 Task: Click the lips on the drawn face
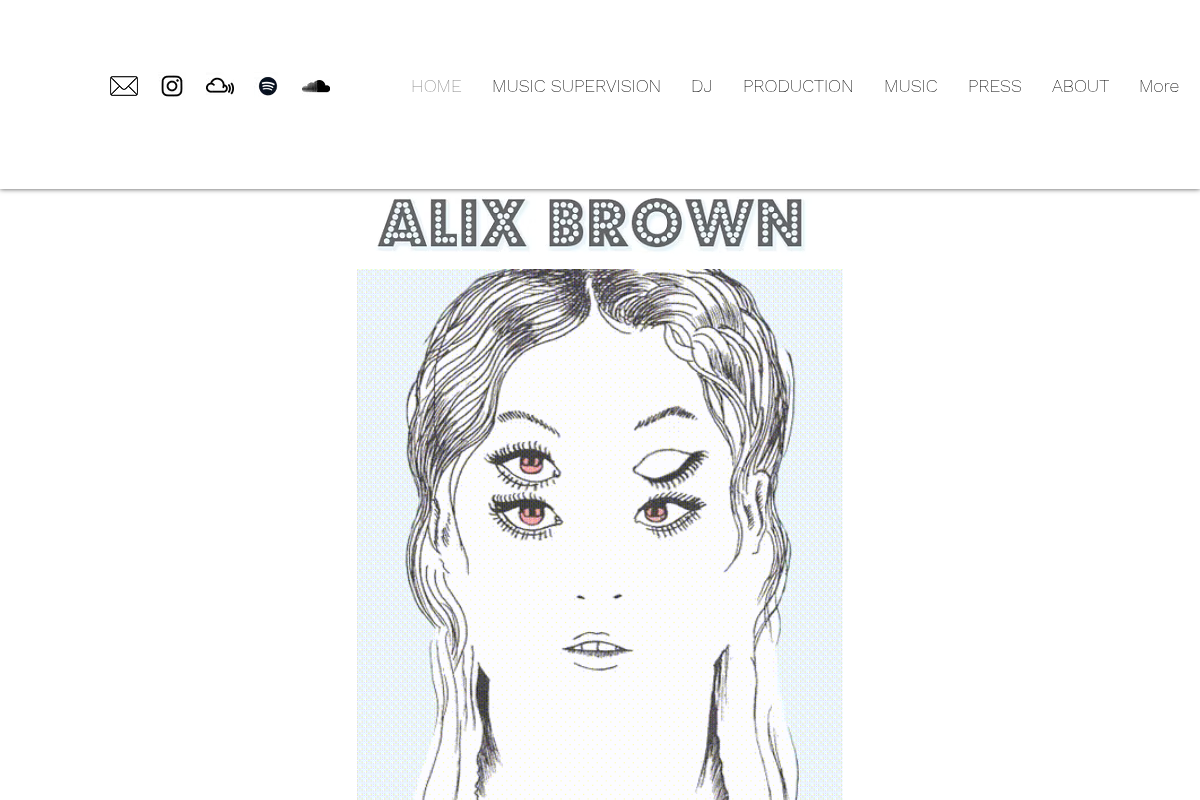[598, 650]
